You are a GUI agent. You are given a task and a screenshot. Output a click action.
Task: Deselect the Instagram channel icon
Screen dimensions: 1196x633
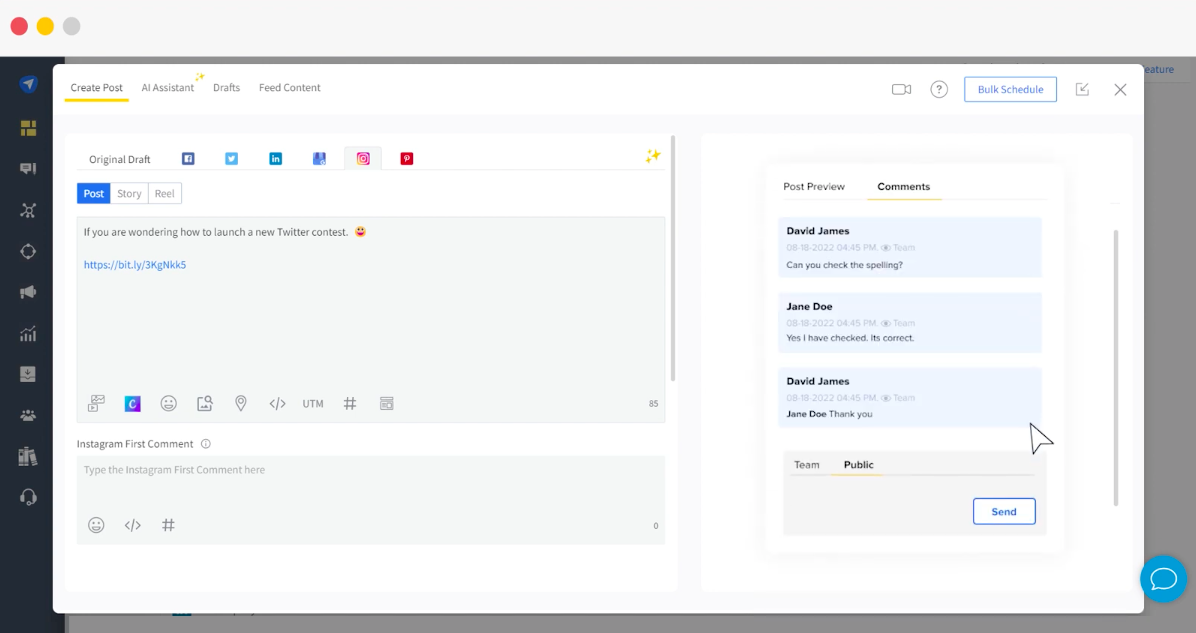(362, 158)
